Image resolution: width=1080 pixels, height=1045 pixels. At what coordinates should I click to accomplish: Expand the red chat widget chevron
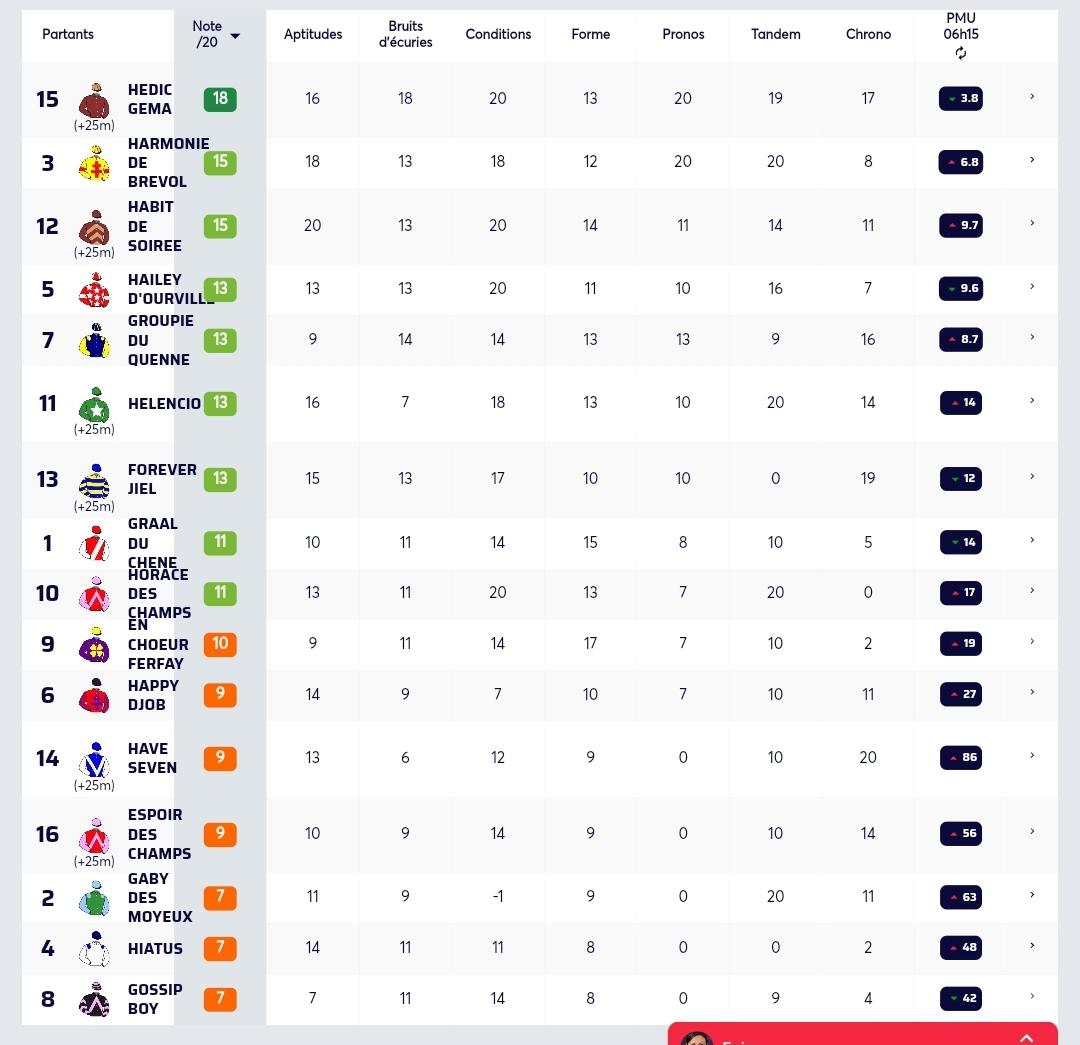[1026, 1038]
